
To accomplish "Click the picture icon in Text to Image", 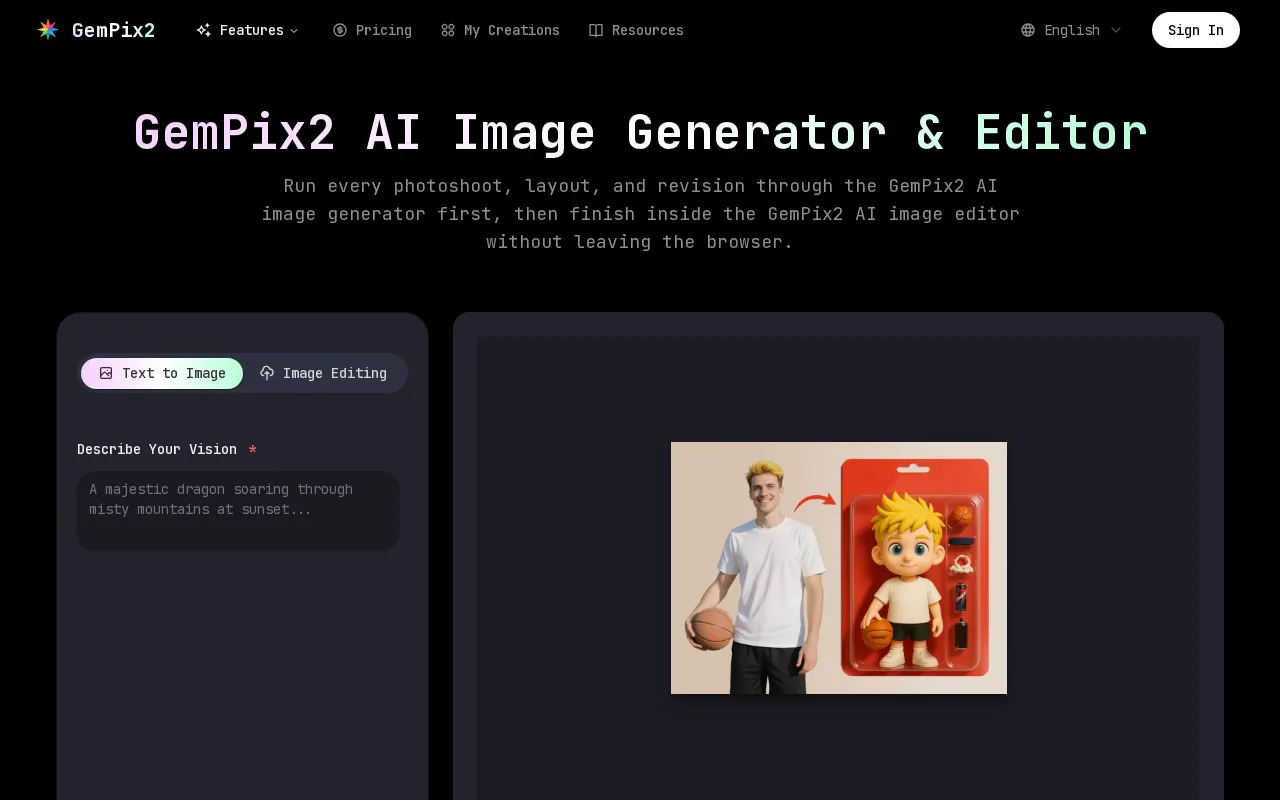I will pos(106,373).
